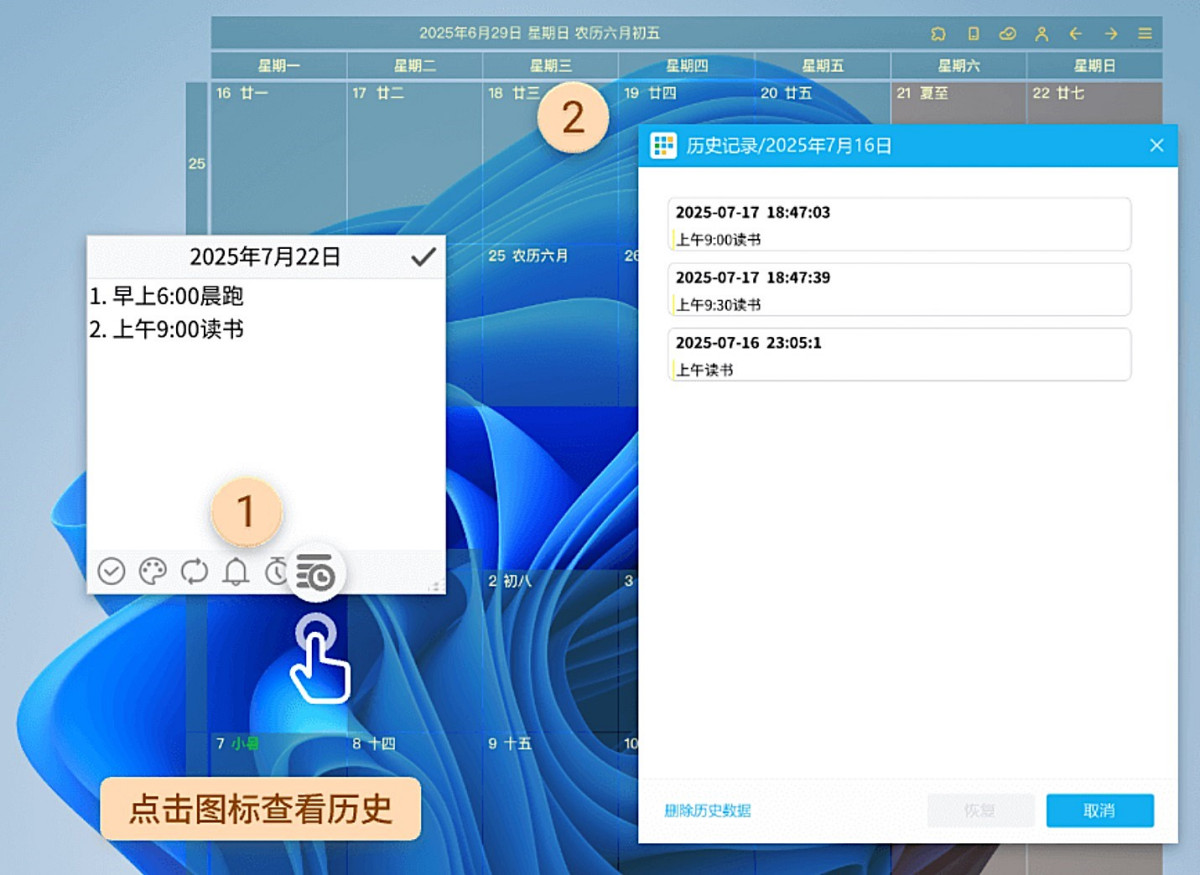The height and width of the screenshot is (875, 1200).
Task: Go to next month with right arrow
Action: coord(1110,33)
